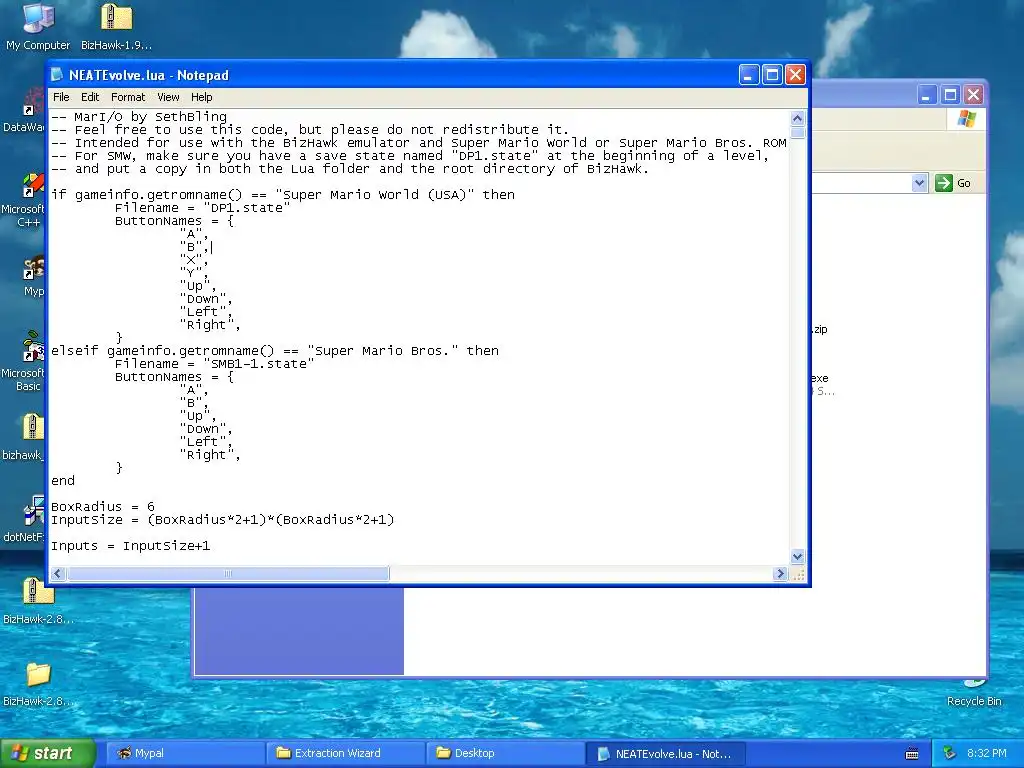This screenshot has height=768, width=1024.
Task: Click the line 'BoxRadius = 6'
Action: [x=103, y=507]
